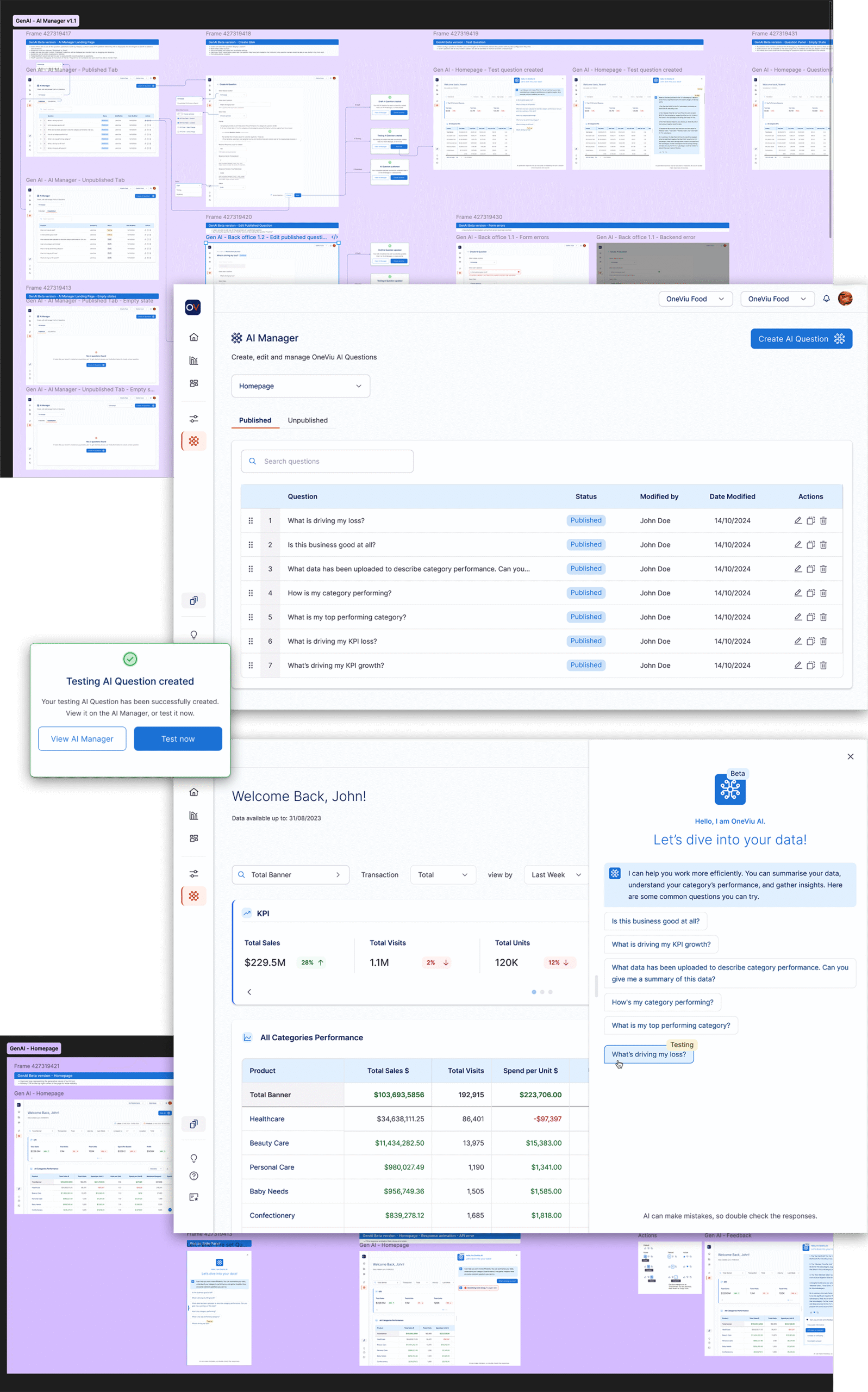868x1392 pixels.
Task: Open the first OneViu Food dropdown
Action: point(695,299)
